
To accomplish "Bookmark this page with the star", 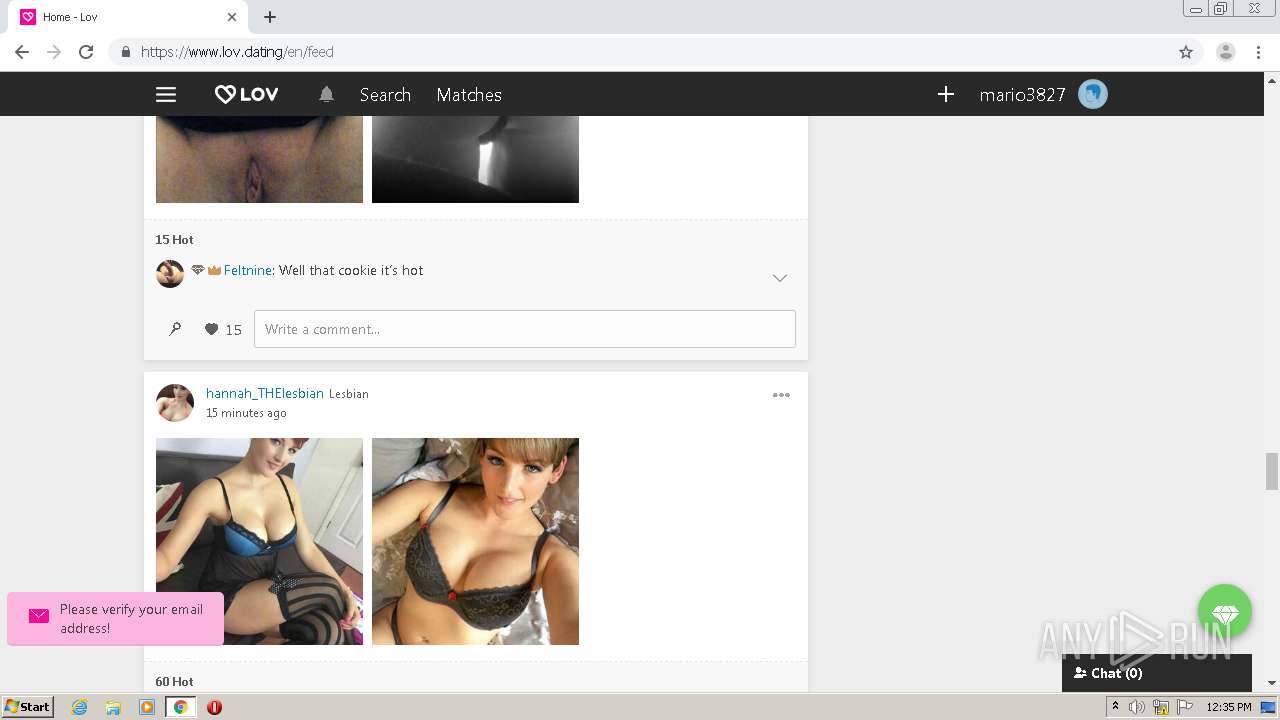I will click(1186, 52).
